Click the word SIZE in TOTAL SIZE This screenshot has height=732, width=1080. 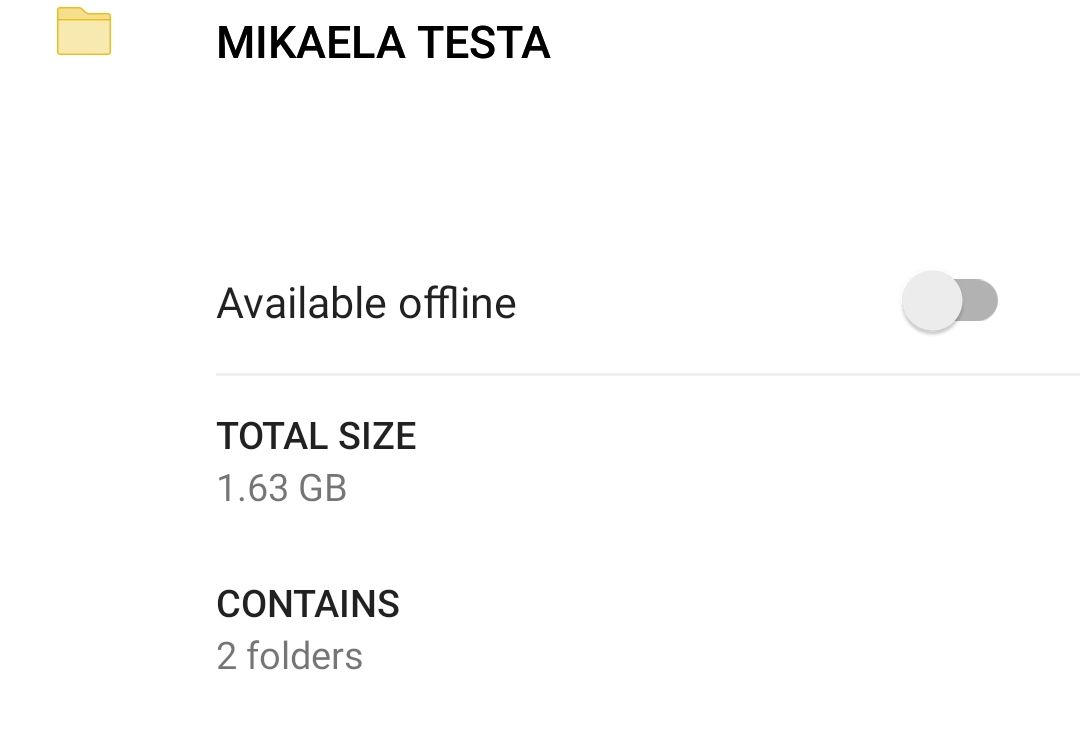pyautogui.click(x=377, y=436)
